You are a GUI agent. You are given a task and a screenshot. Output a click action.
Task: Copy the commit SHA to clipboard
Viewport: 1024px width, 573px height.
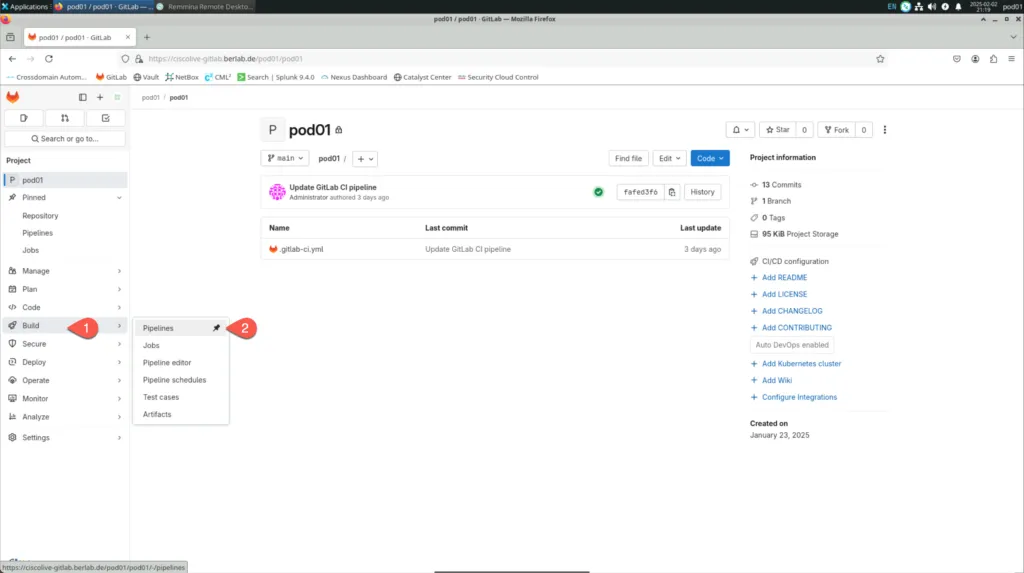point(672,192)
